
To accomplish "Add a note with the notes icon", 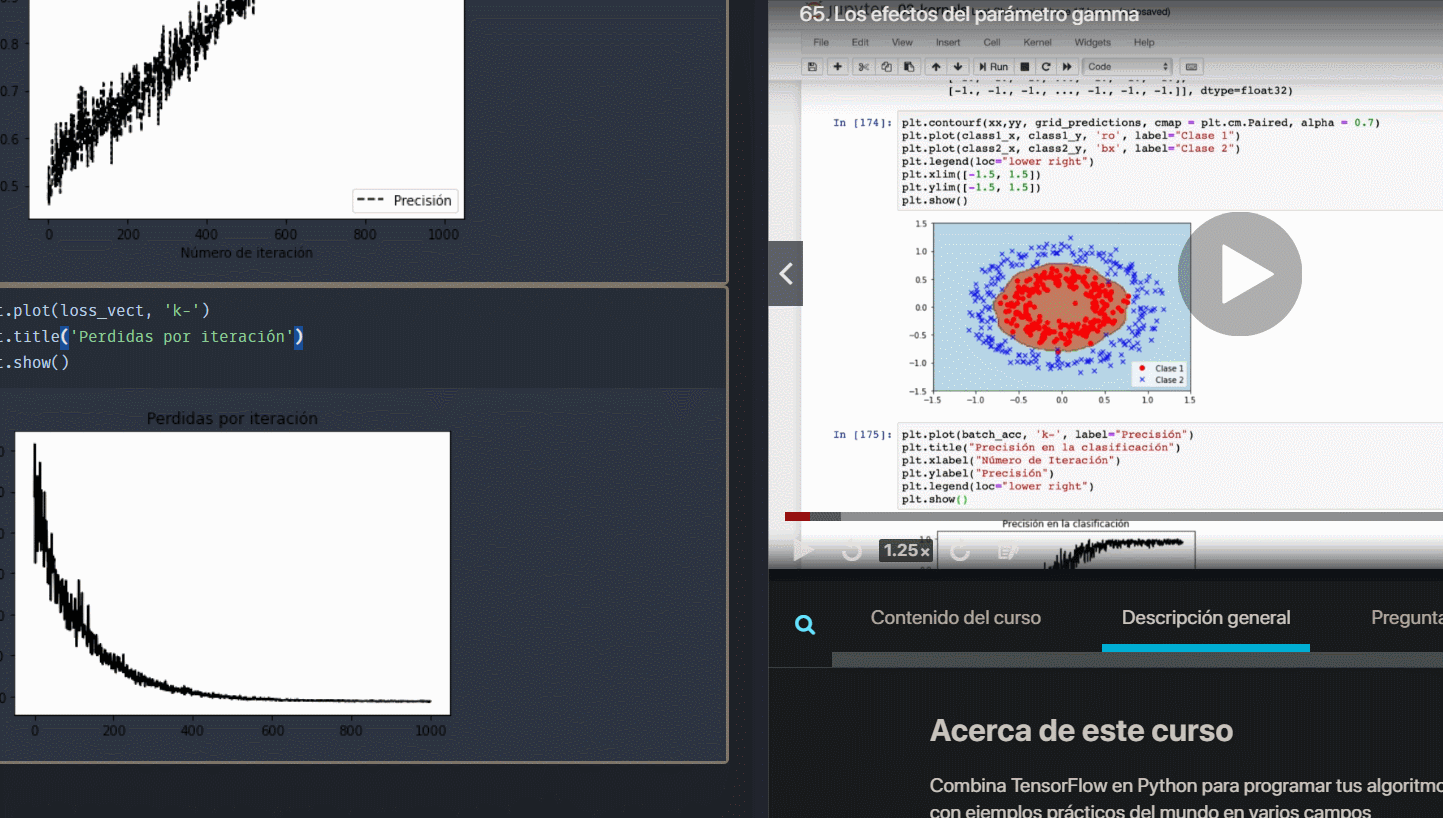I will [1008, 550].
